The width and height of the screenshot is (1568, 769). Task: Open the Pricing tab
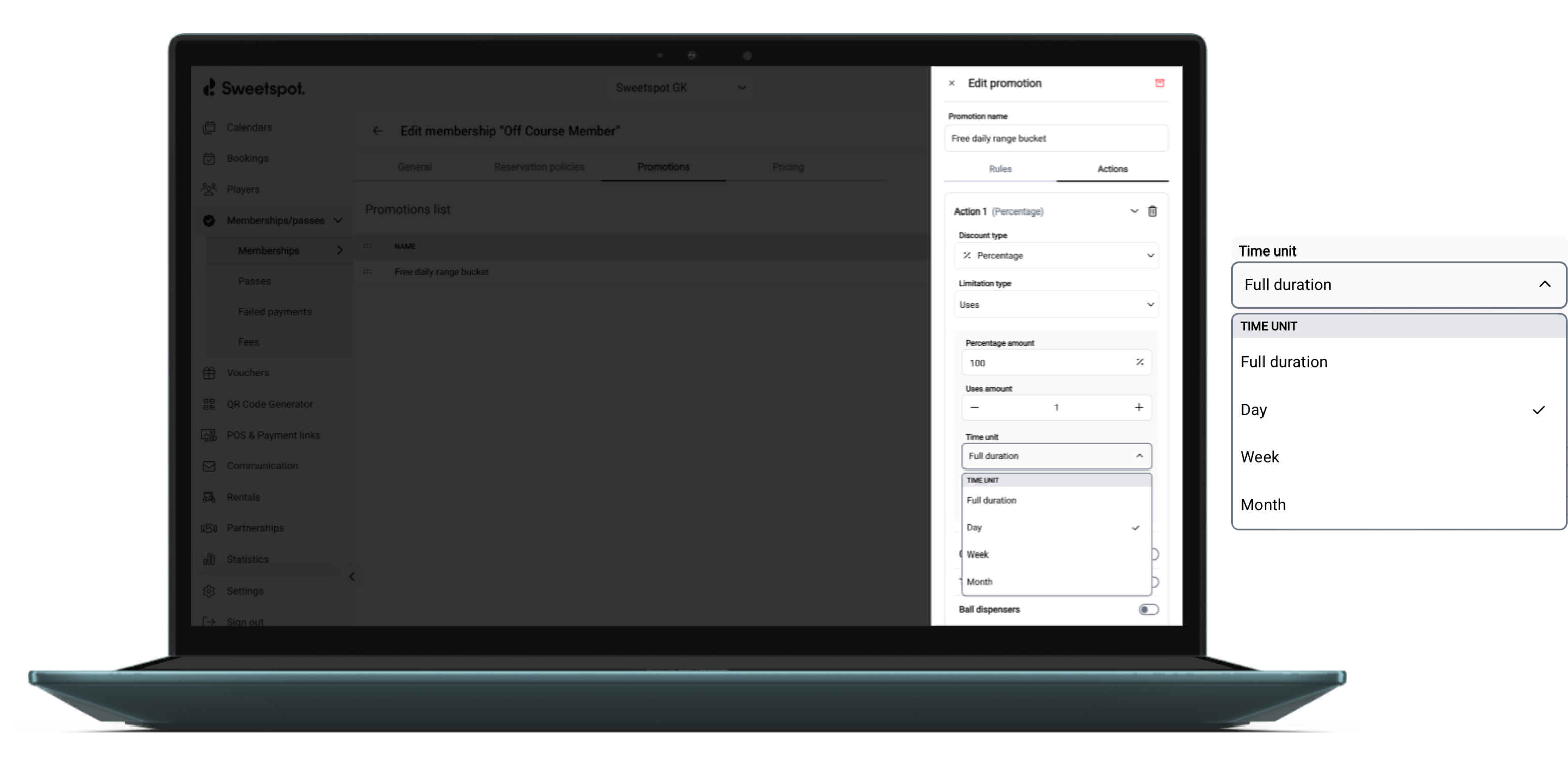[788, 167]
